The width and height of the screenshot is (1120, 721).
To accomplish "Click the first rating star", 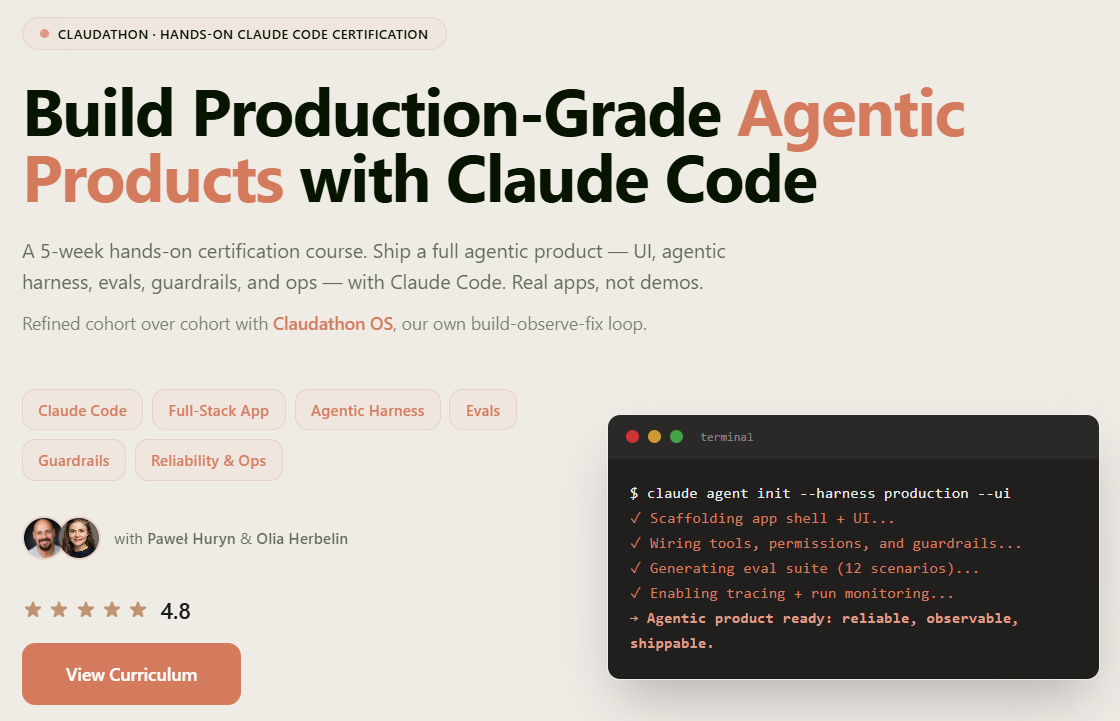I will (x=33, y=610).
